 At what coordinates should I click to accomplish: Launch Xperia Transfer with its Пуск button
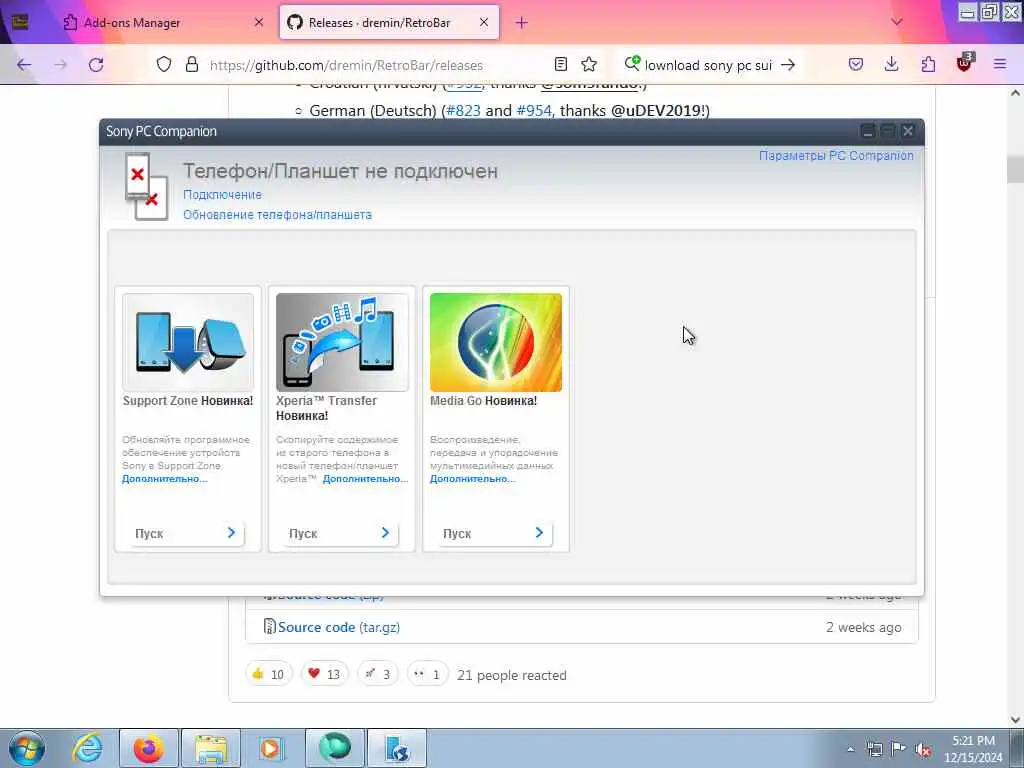(341, 533)
